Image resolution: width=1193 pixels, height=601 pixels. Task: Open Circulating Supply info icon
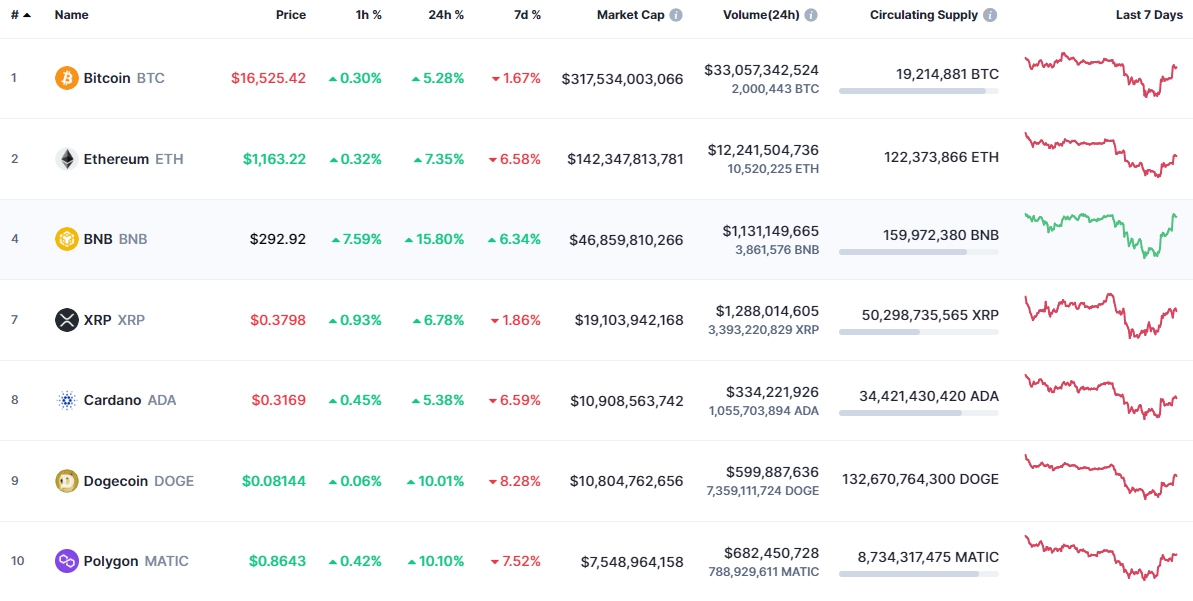click(990, 15)
